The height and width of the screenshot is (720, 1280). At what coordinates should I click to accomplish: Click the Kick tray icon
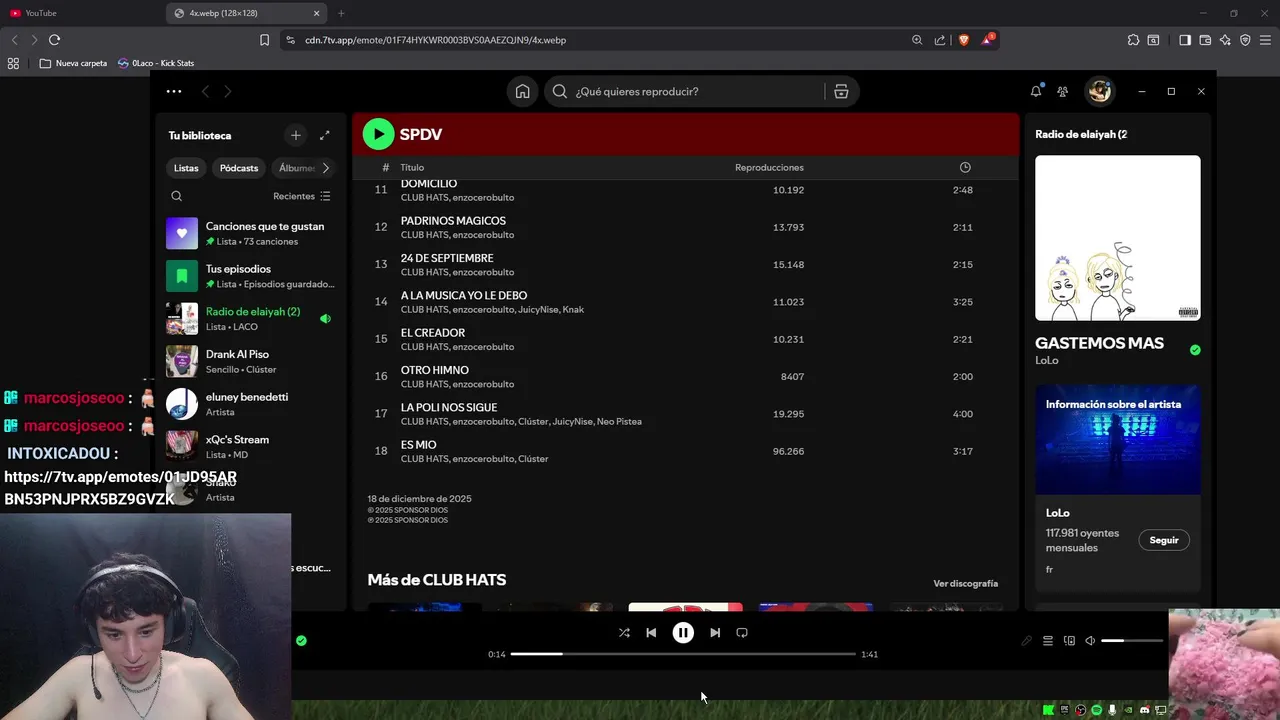pos(1048,710)
